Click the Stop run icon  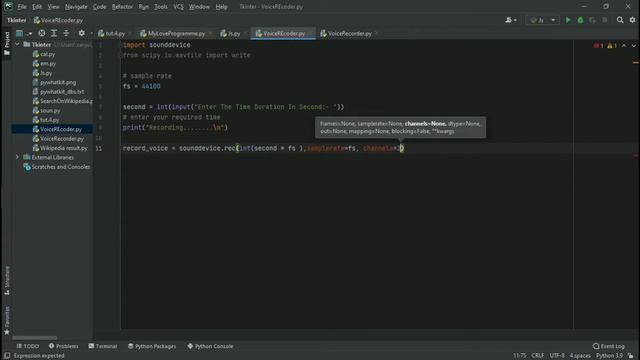click(x=604, y=20)
